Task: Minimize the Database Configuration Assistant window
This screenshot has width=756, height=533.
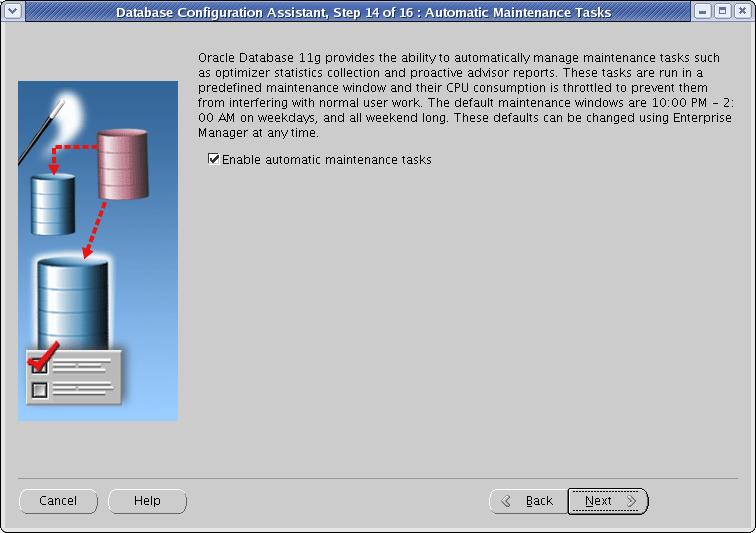Action: 703,11
